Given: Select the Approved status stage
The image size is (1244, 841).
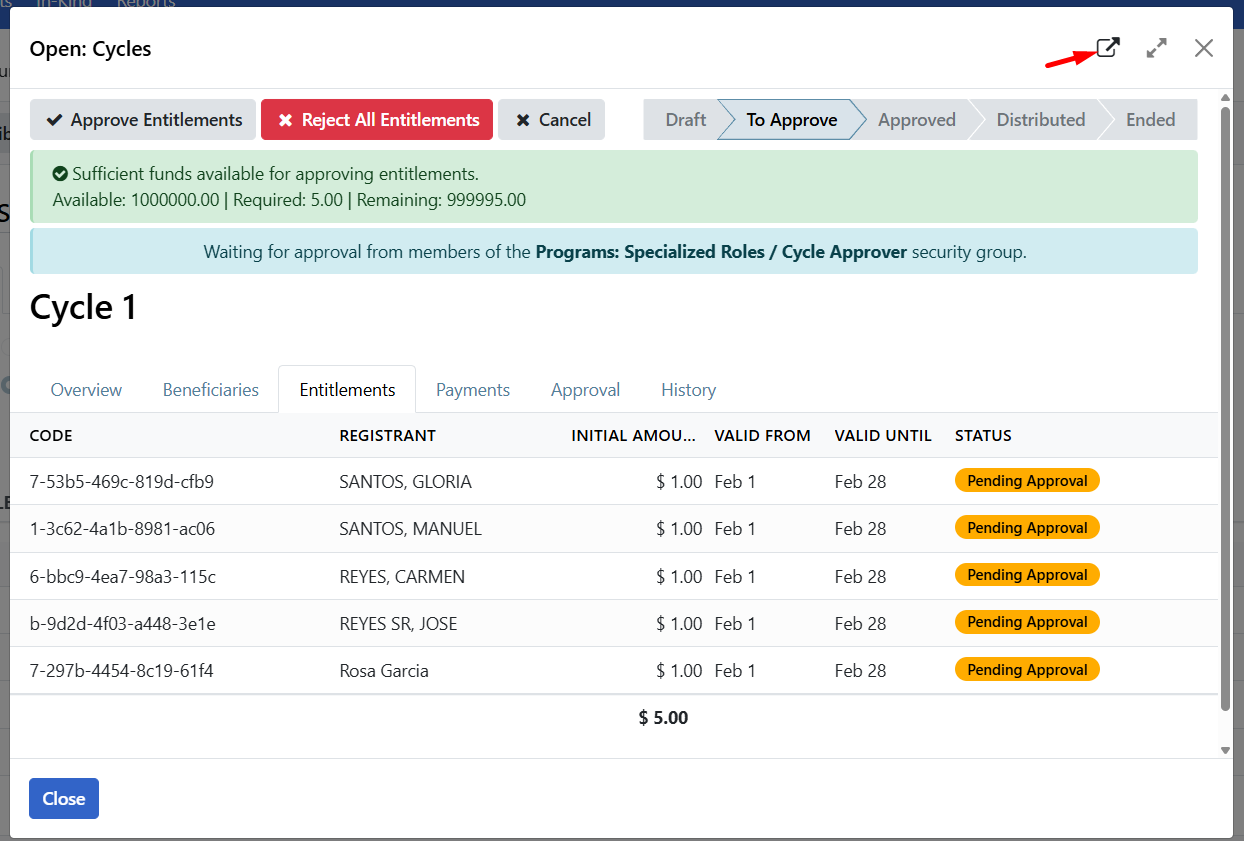Looking at the screenshot, I should 916,120.
